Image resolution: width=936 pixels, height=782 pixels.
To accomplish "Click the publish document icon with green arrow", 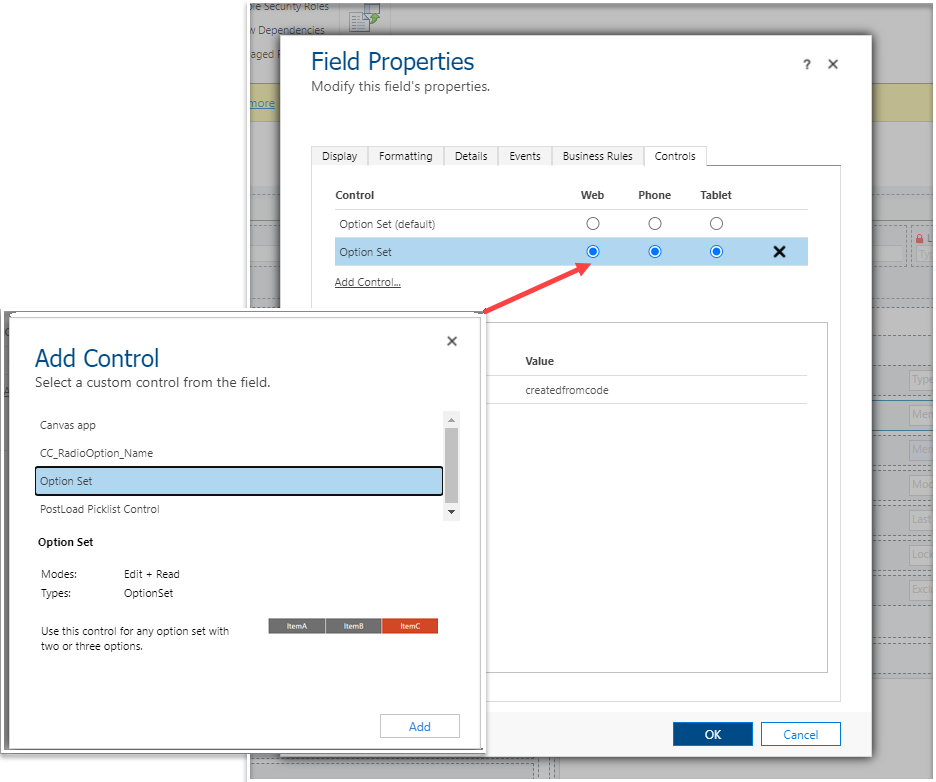I will 362,19.
